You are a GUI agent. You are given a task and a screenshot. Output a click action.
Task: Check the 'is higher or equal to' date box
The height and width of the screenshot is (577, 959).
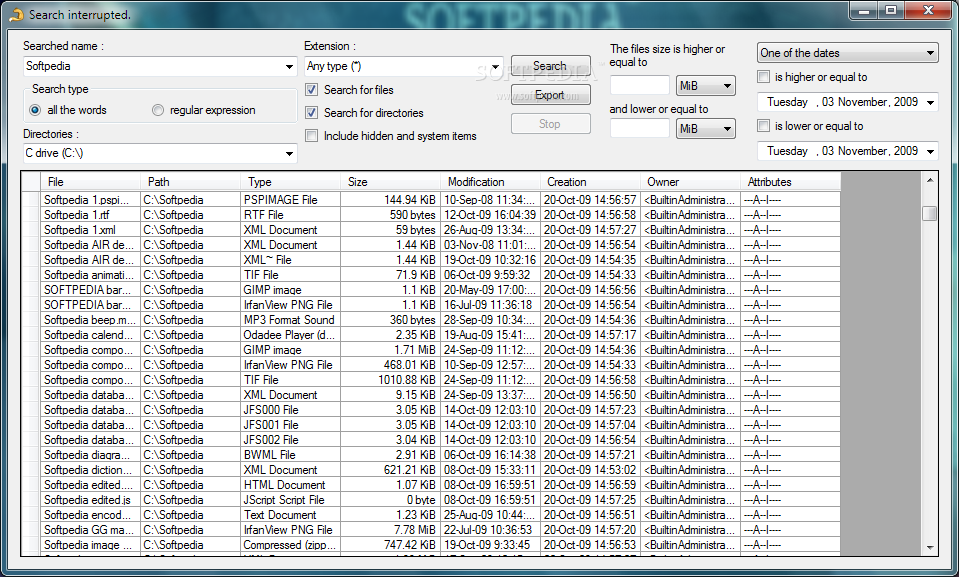click(x=763, y=76)
